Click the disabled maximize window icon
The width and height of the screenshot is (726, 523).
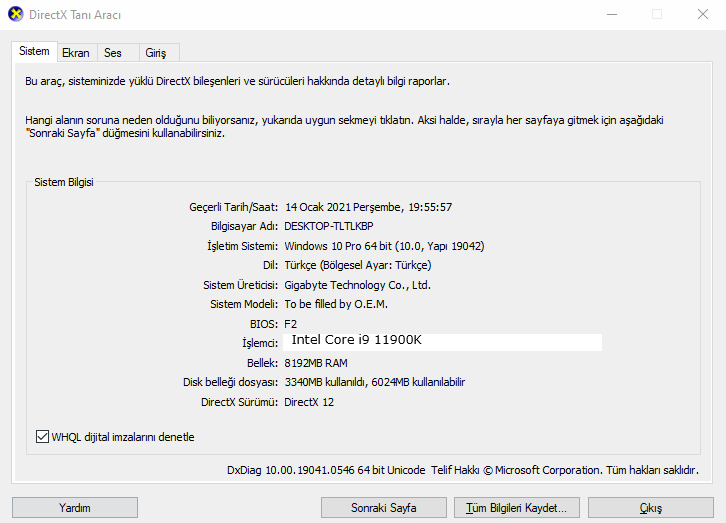[657, 14]
